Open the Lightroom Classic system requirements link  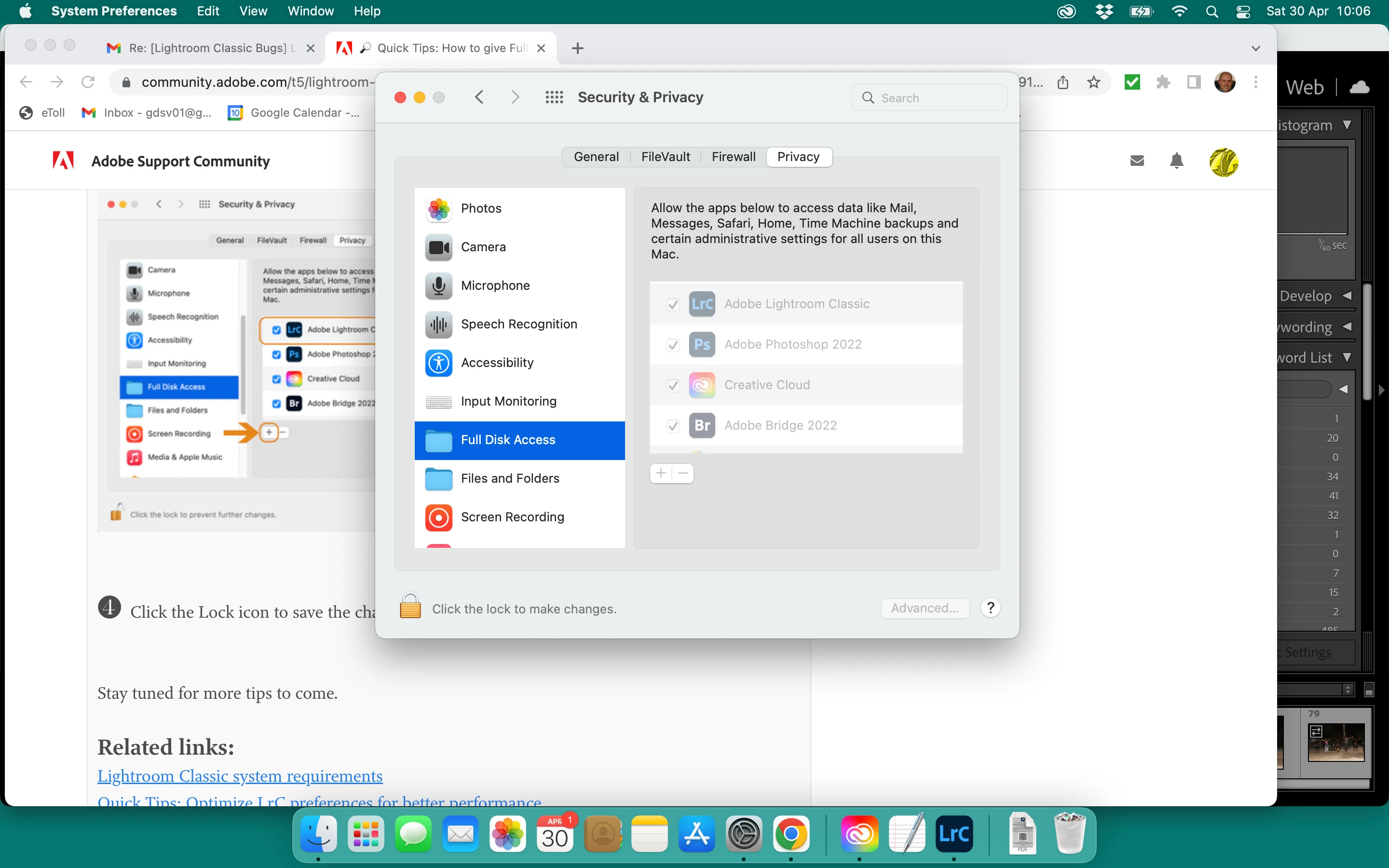[240, 775]
